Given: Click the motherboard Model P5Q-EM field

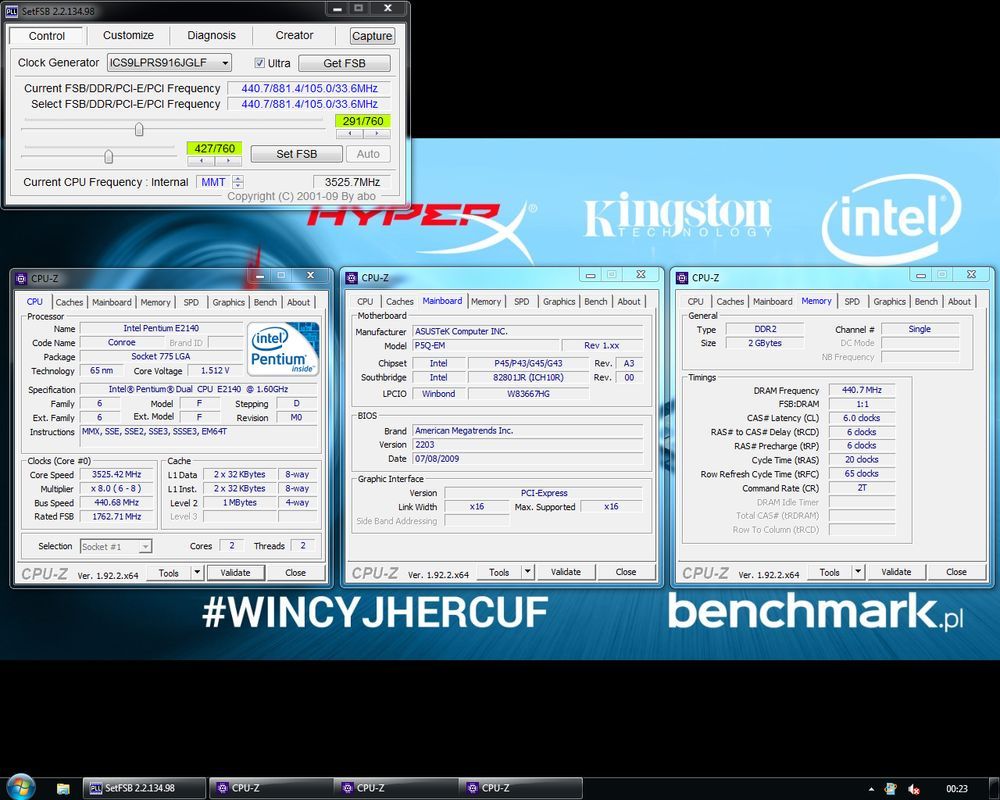Looking at the screenshot, I should click(486, 345).
